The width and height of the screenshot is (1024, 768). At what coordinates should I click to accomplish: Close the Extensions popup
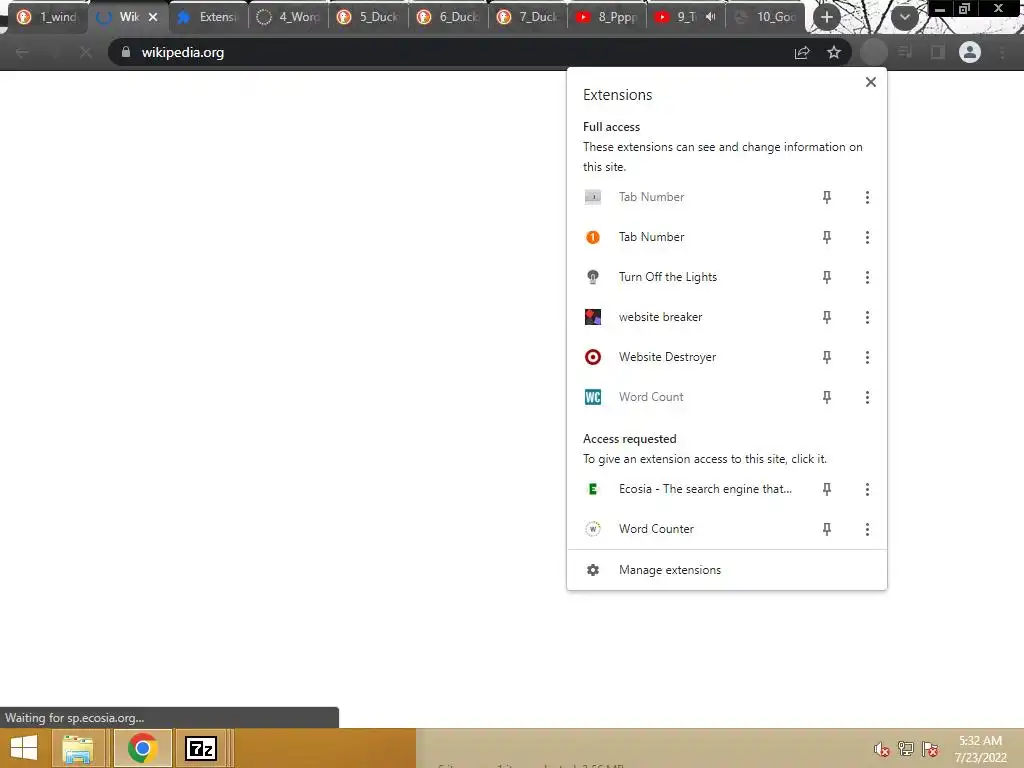pyautogui.click(x=871, y=82)
